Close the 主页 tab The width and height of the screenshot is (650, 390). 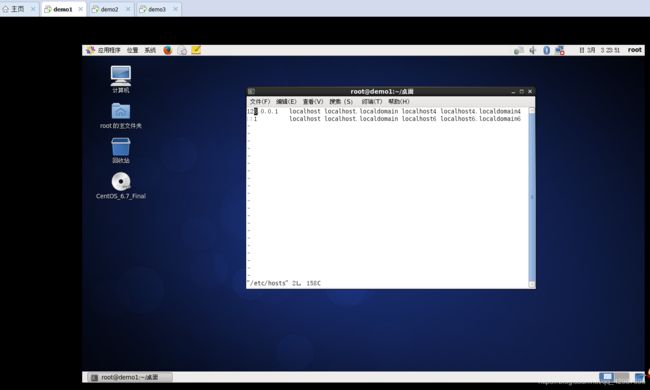coord(33,9)
